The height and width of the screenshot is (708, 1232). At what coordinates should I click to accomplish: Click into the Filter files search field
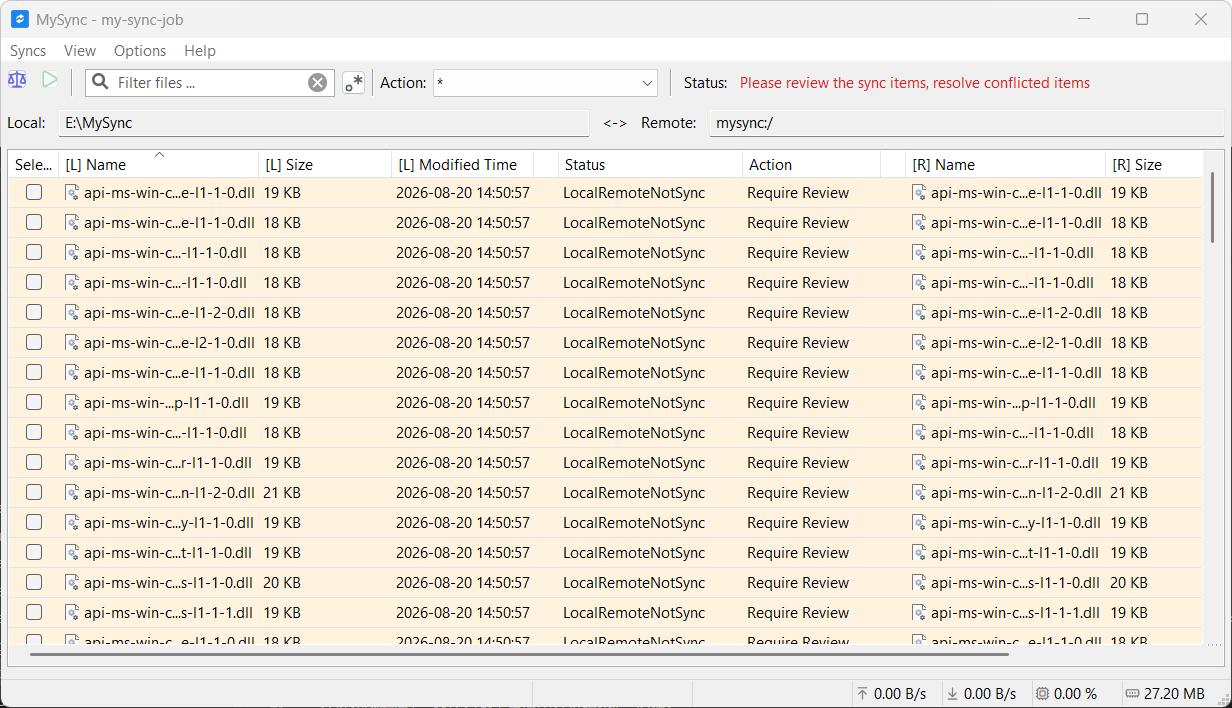(x=208, y=83)
